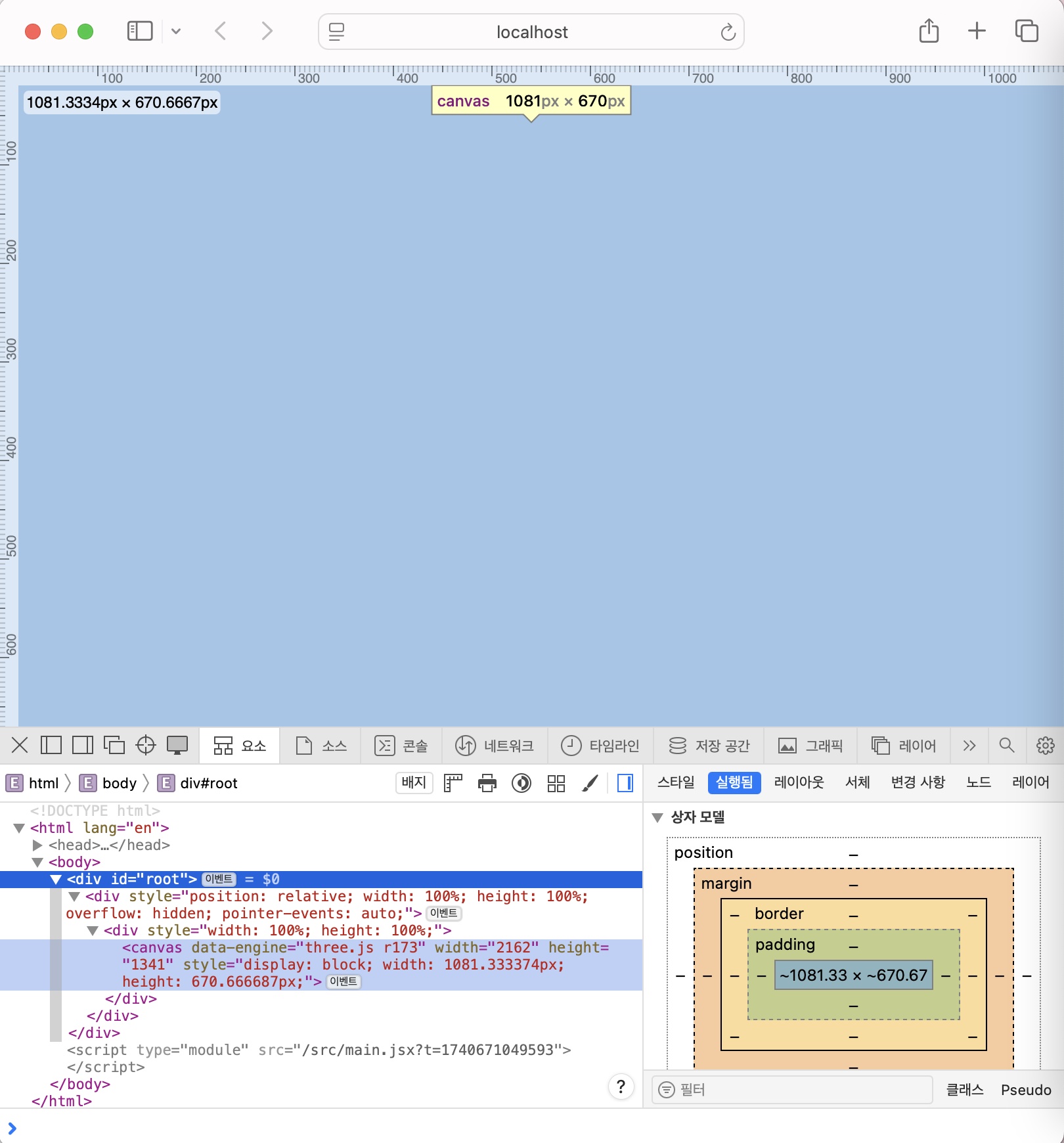Toggle paint flashing brush icon
1064x1143 pixels.
pyautogui.click(x=590, y=783)
